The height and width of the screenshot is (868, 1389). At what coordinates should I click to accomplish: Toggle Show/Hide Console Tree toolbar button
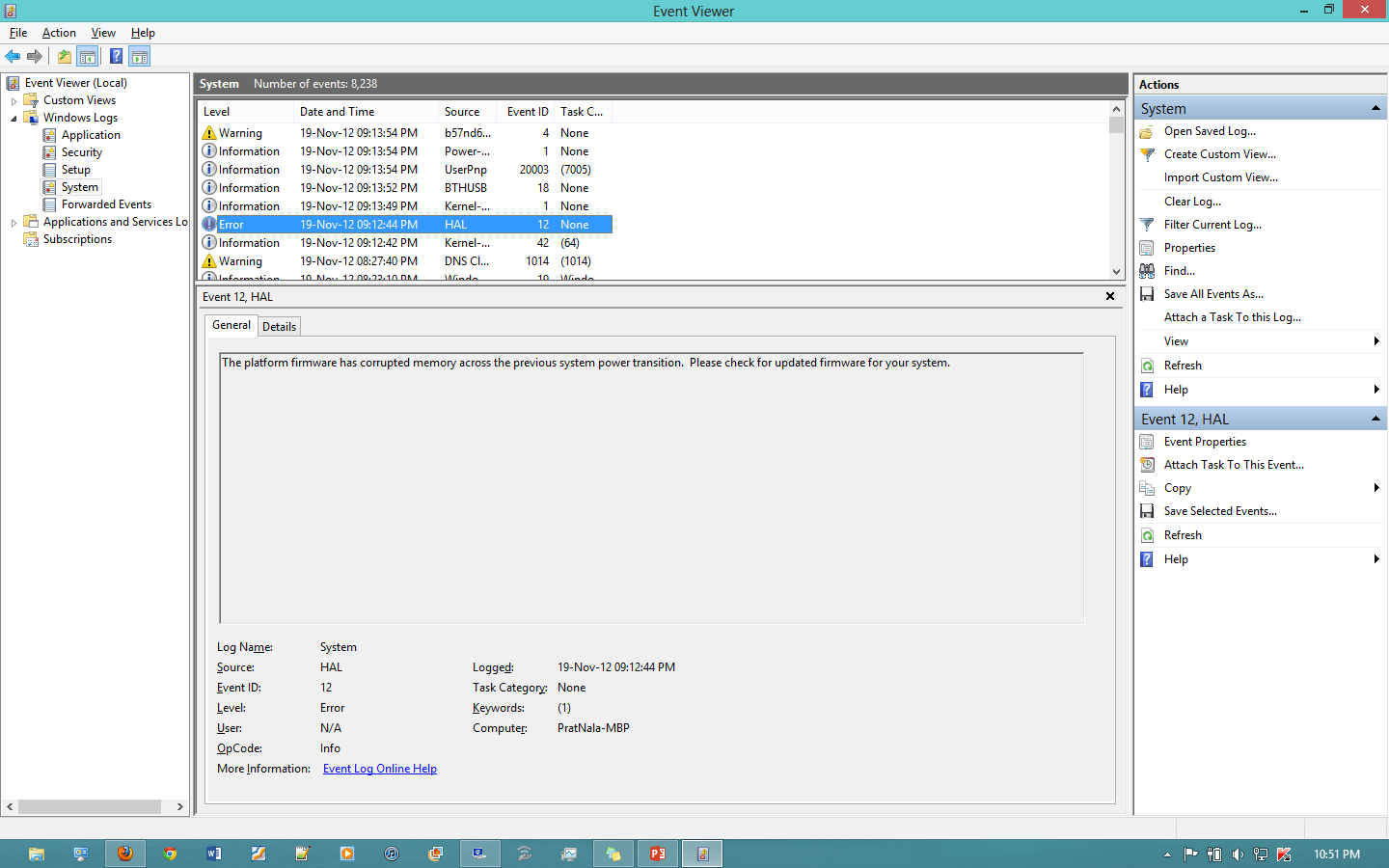click(88, 56)
